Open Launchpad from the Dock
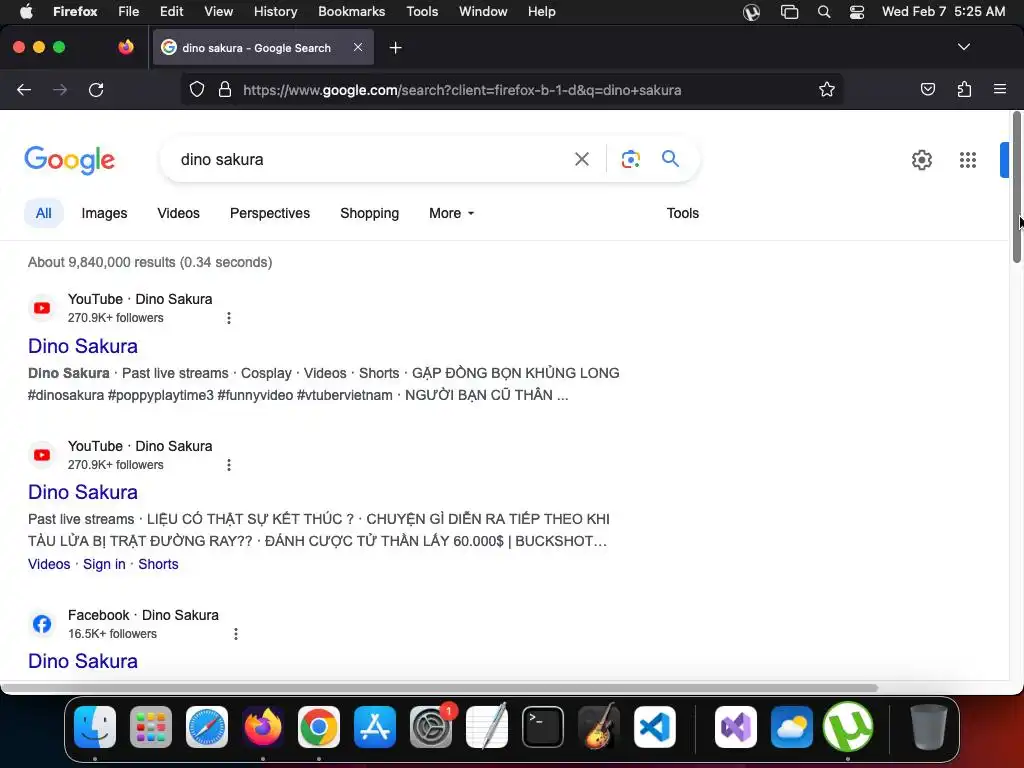The image size is (1024, 768). [x=151, y=727]
